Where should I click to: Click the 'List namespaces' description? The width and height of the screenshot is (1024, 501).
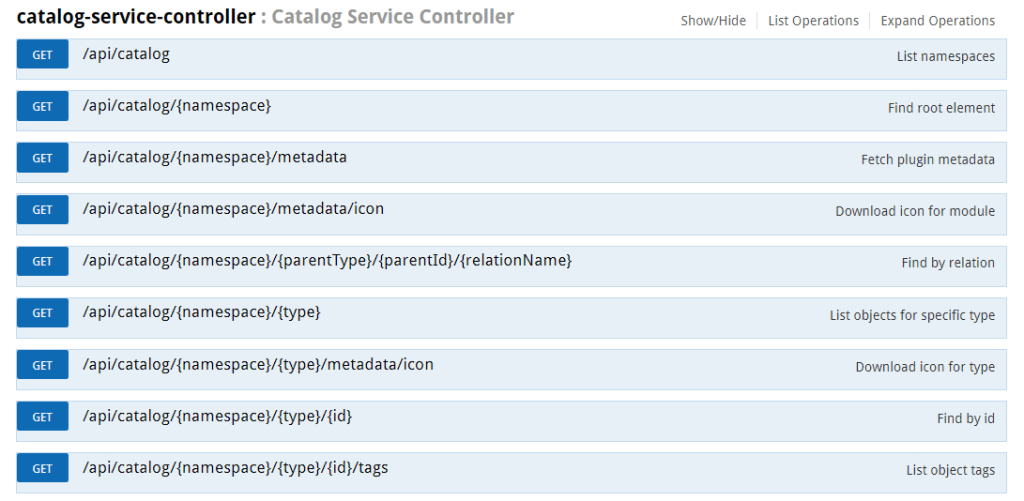point(945,57)
